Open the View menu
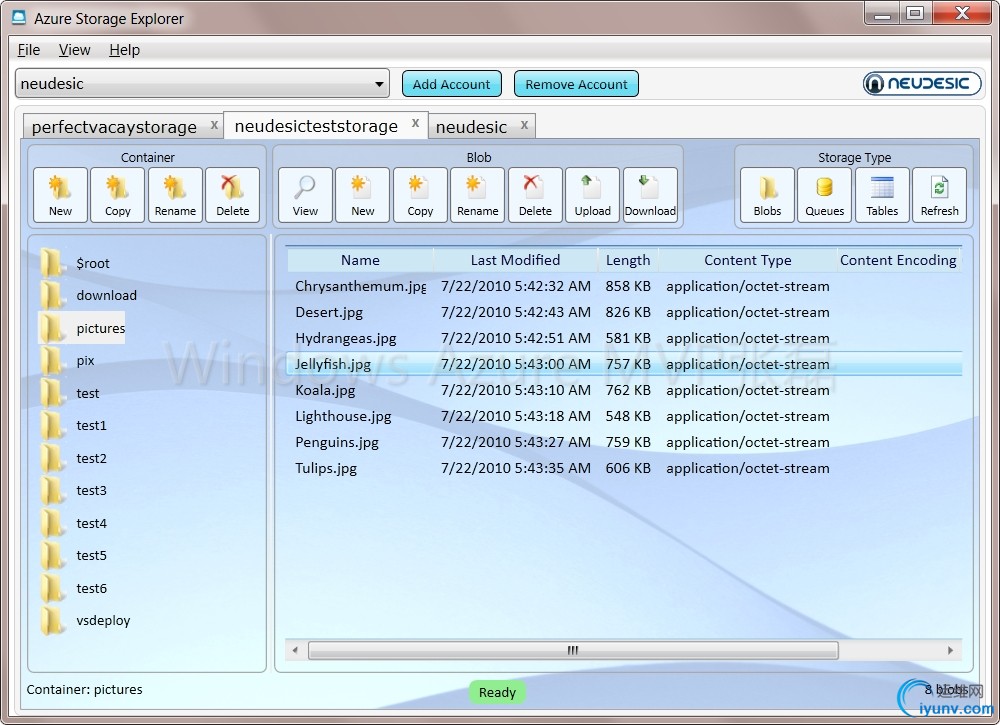This screenshot has height=725, width=1000. point(75,50)
